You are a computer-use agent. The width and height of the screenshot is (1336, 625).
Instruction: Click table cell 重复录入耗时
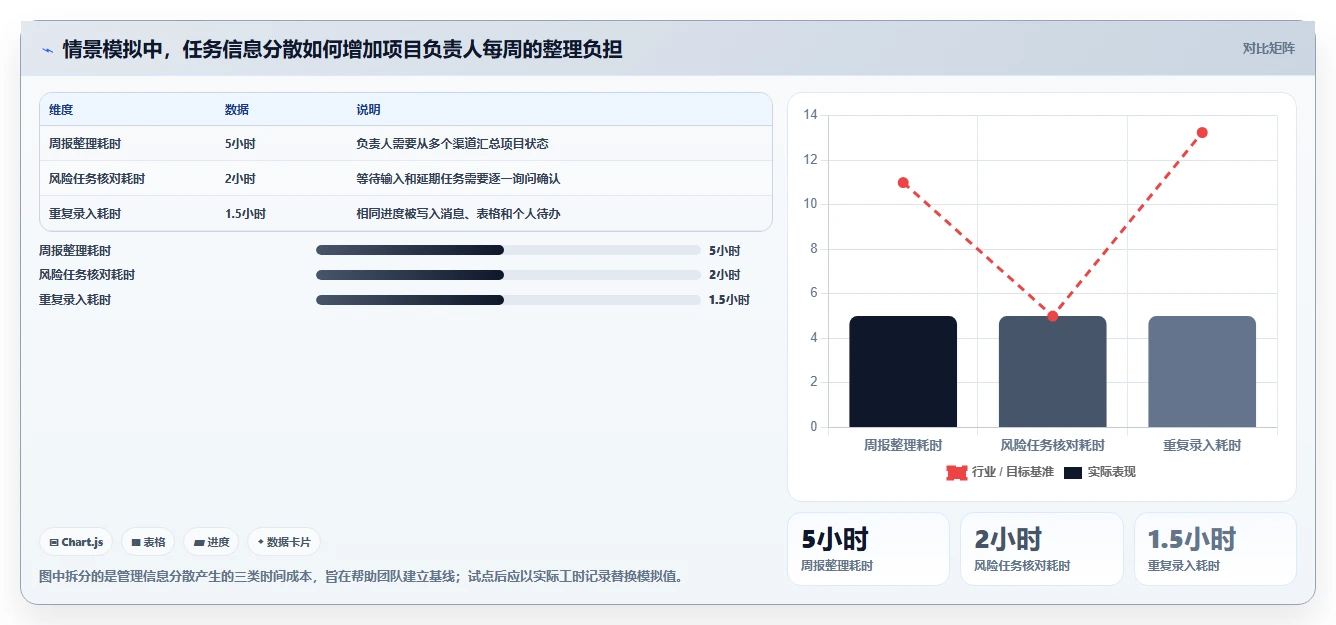tap(85, 214)
